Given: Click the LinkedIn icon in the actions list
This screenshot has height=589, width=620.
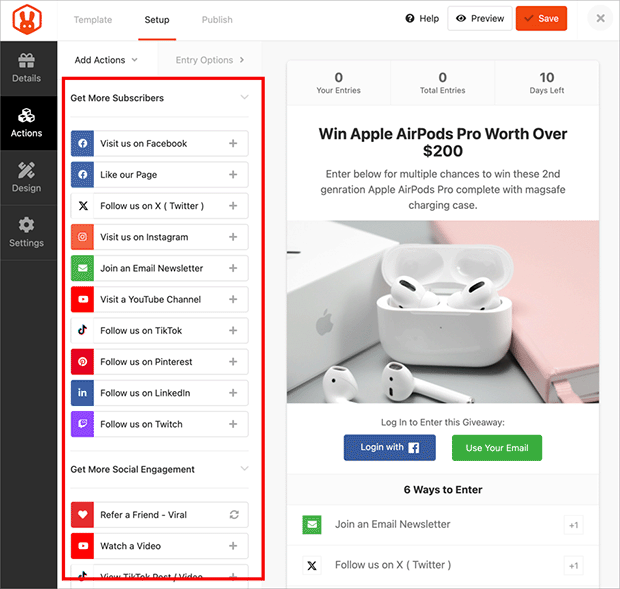Looking at the screenshot, I should [82, 393].
